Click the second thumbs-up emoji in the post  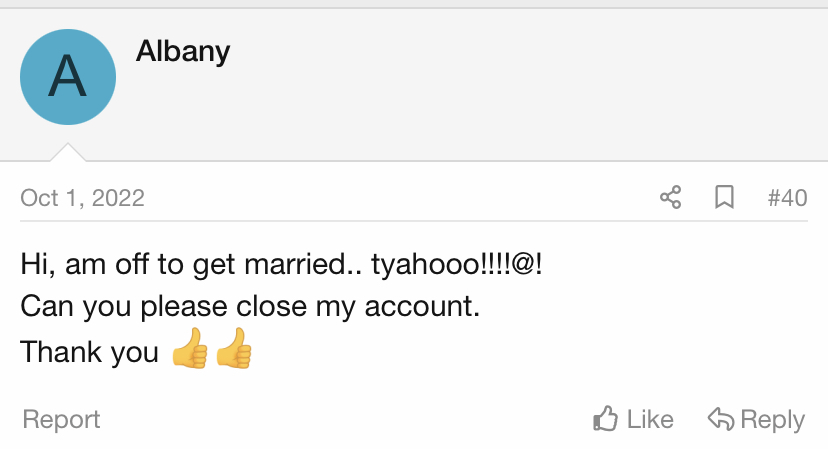(234, 352)
